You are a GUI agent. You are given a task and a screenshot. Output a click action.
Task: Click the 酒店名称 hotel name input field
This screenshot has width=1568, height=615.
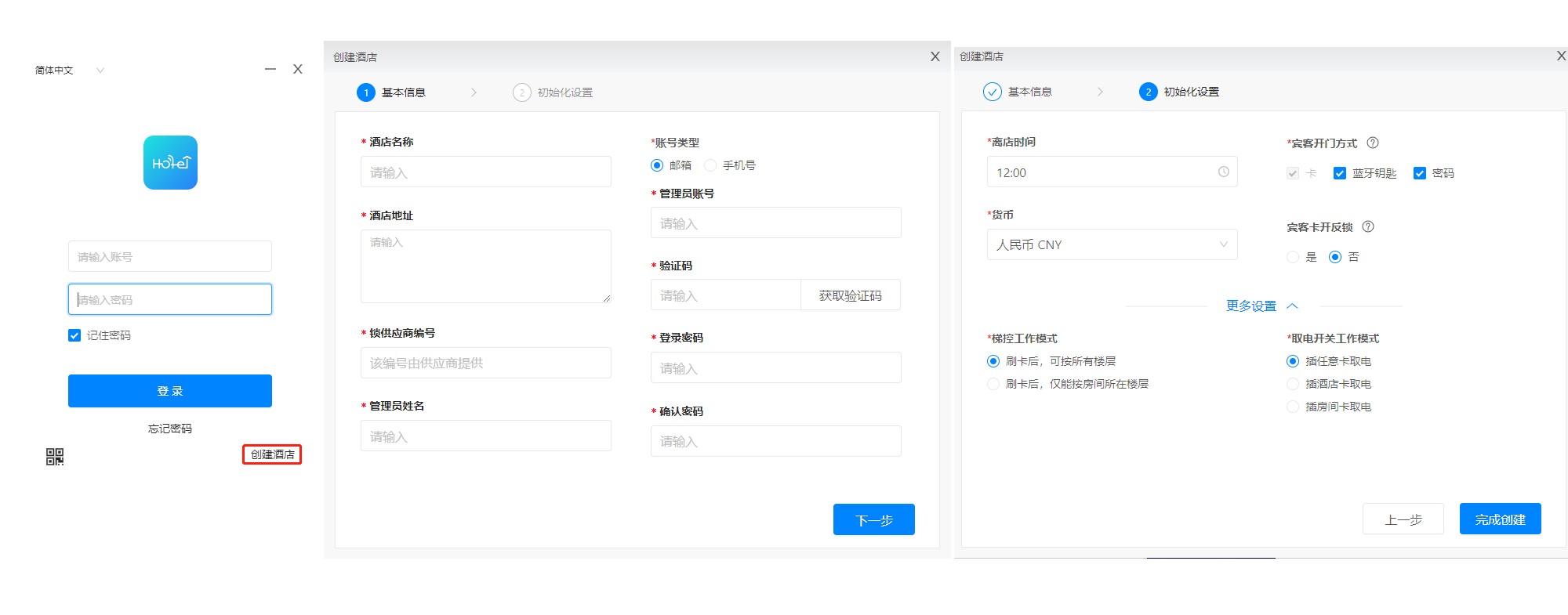[485, 172]
